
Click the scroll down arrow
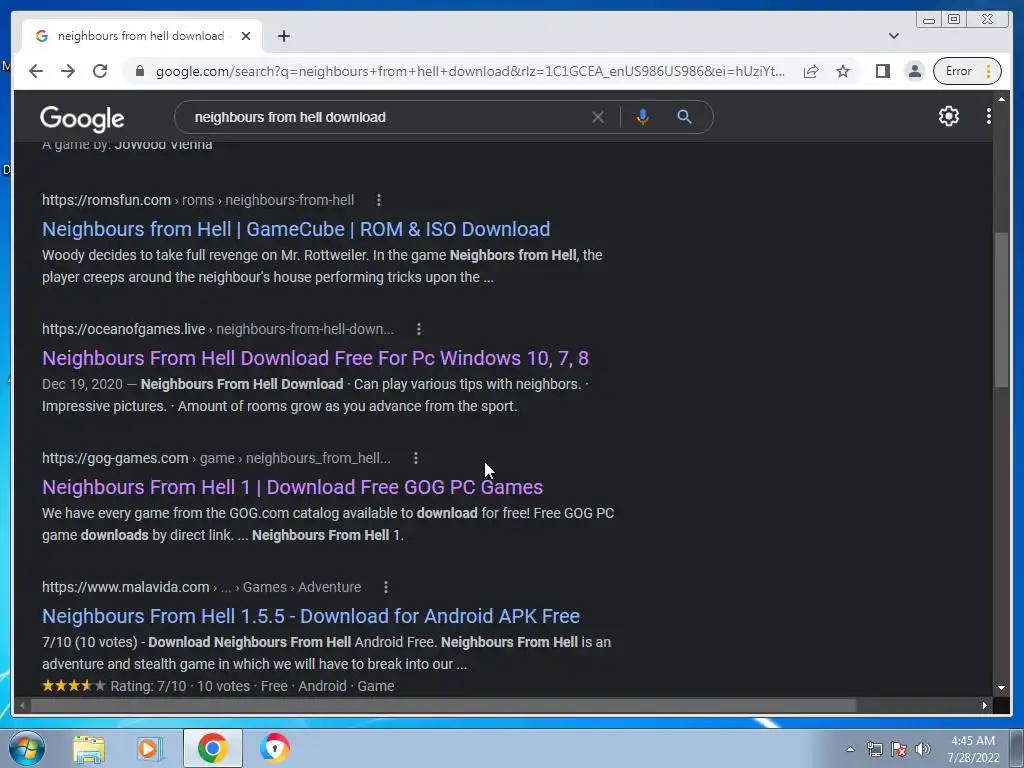point(1001,687)
